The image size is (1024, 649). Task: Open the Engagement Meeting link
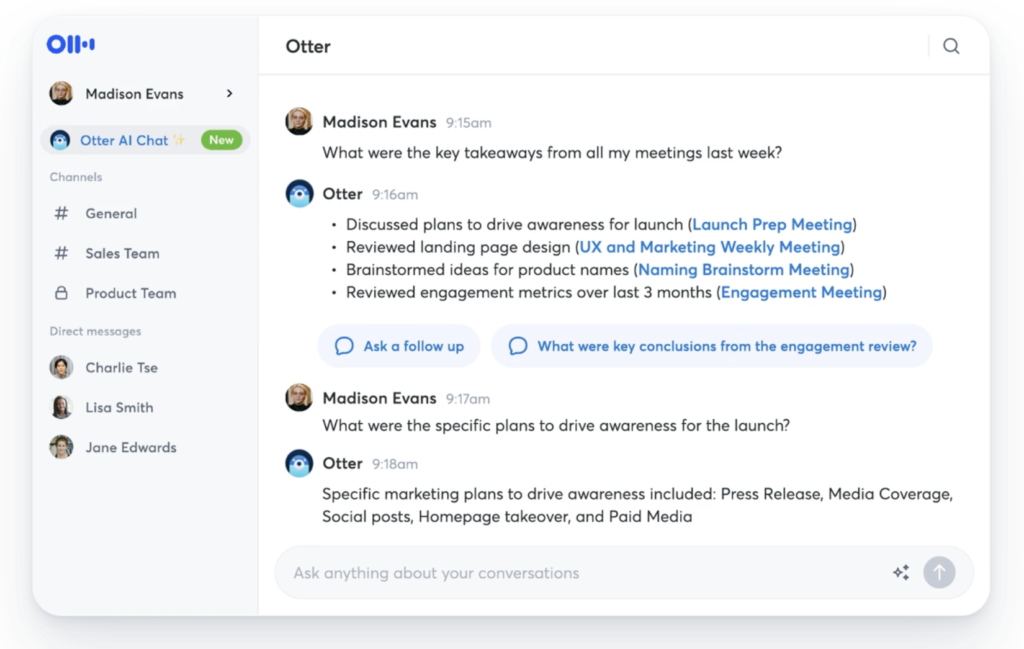pyautogui.click(x=801, y=293)
